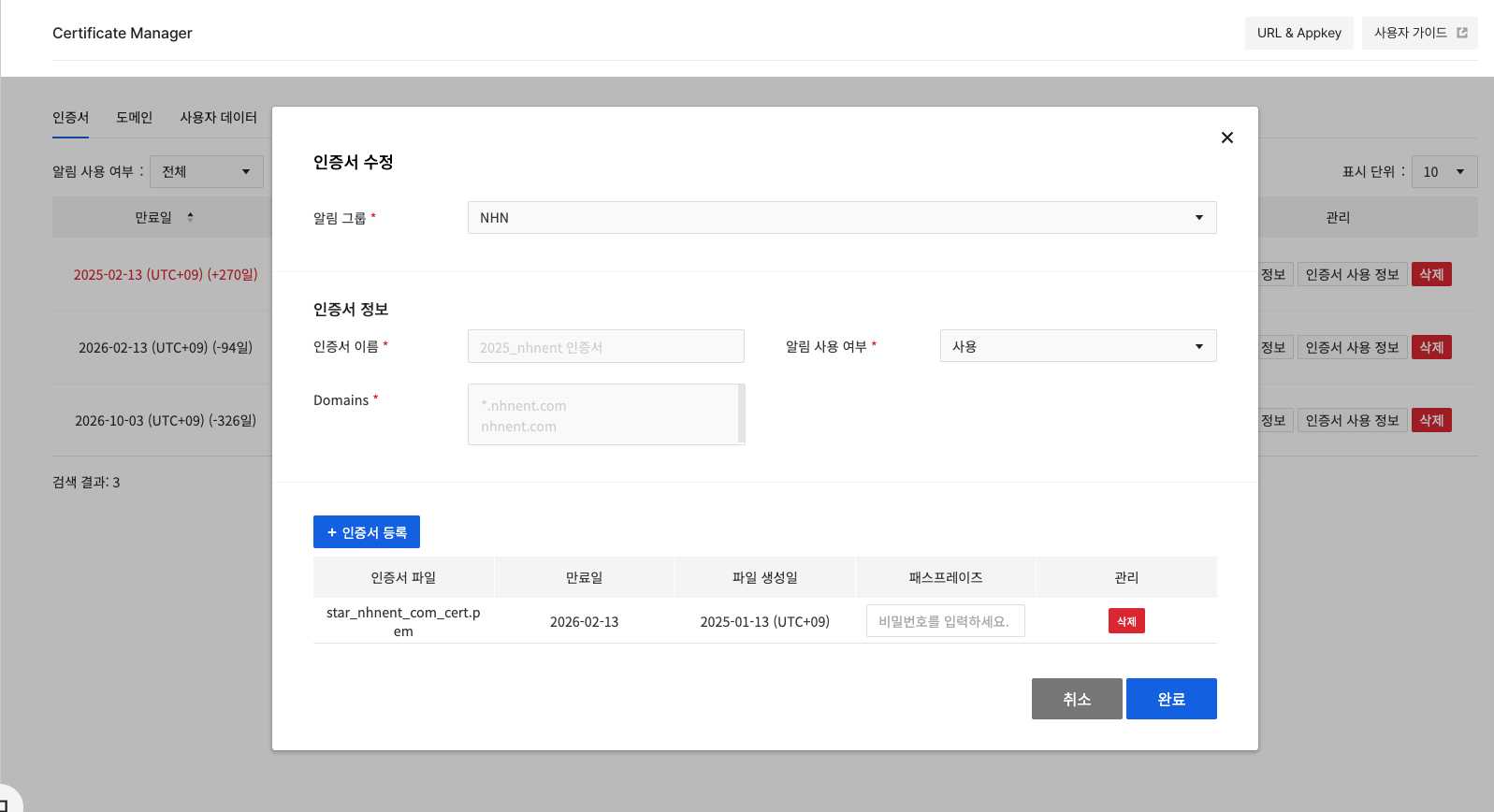
Task: Open the 사용자 가이드 external link
Action: 1419,33
